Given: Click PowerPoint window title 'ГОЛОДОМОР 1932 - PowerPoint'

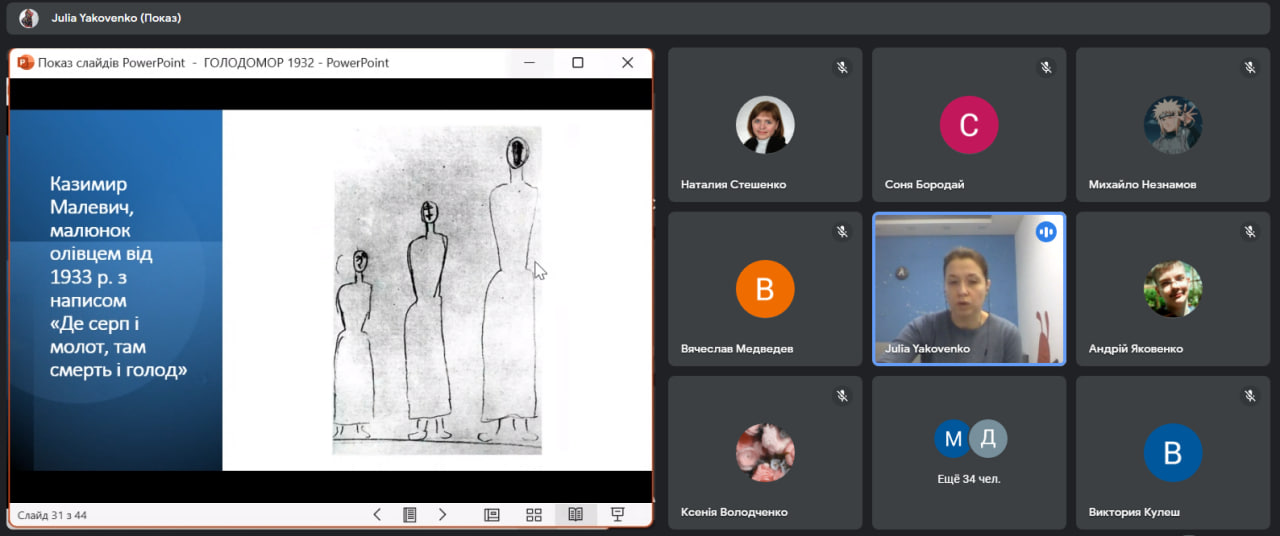Looking at the screenshot, I should 296,62.
